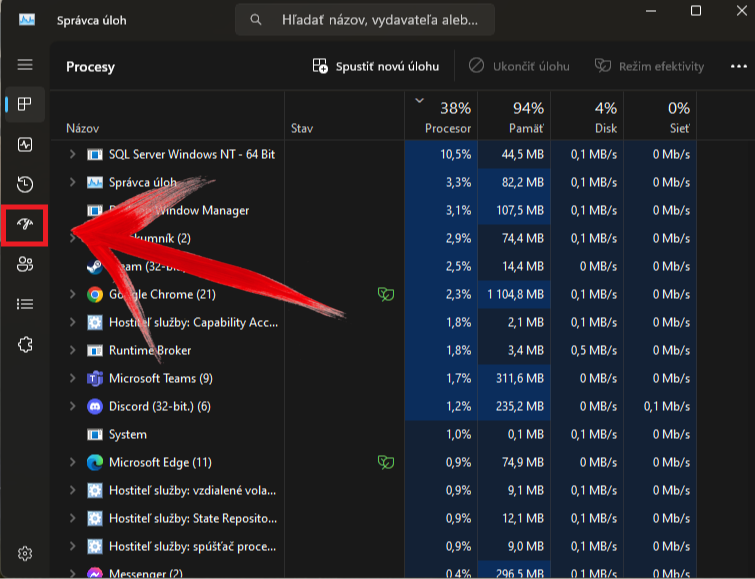Click the System process icon
Image resolution: width=755 pixels, height=579 pixels.
(95, 434)
